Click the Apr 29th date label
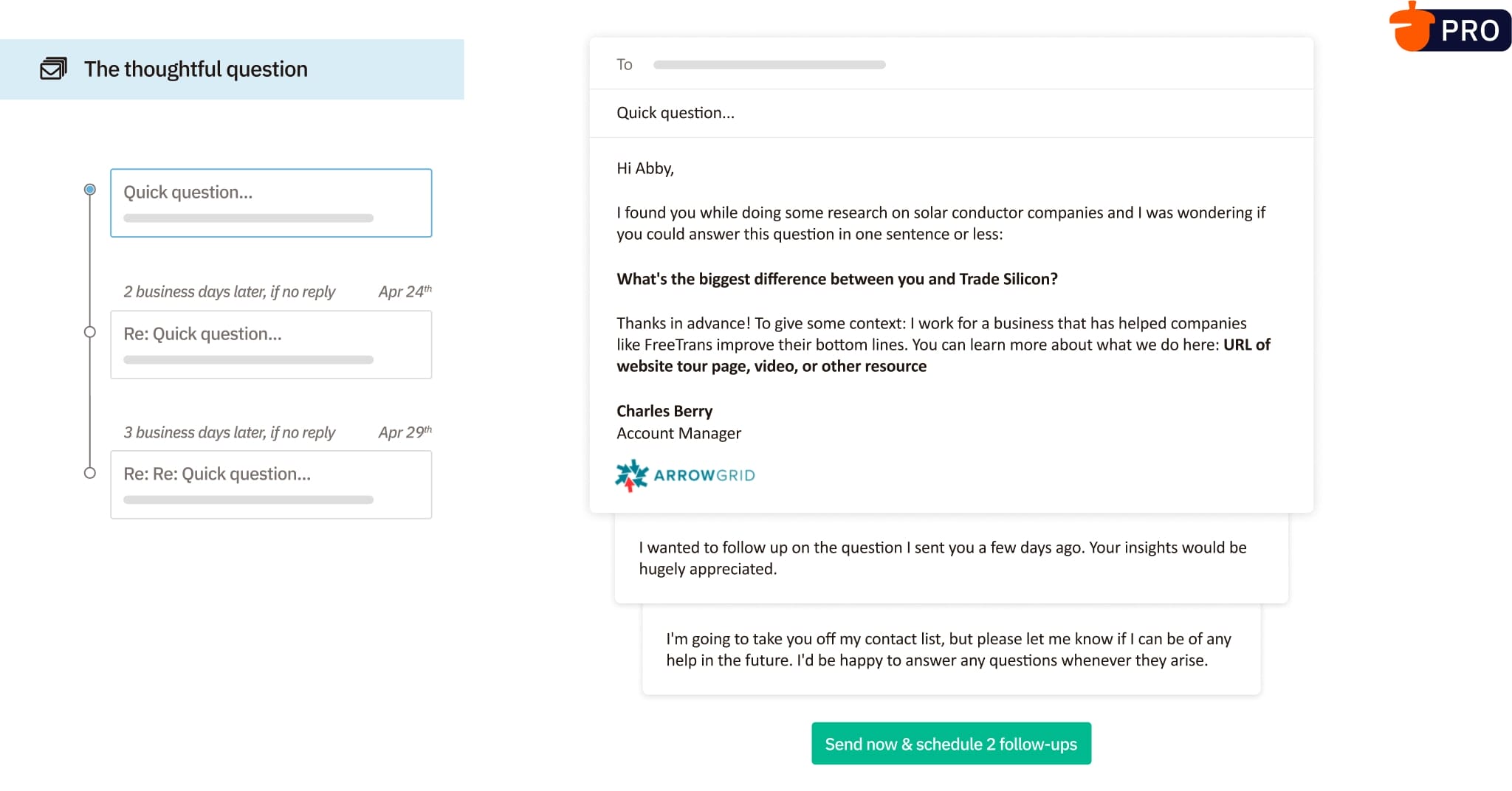 pyautogui.click(x=405, y=432)
